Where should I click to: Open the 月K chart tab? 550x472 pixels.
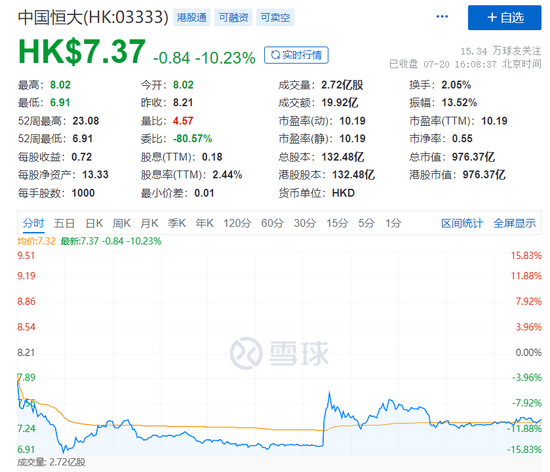(149, 223)
